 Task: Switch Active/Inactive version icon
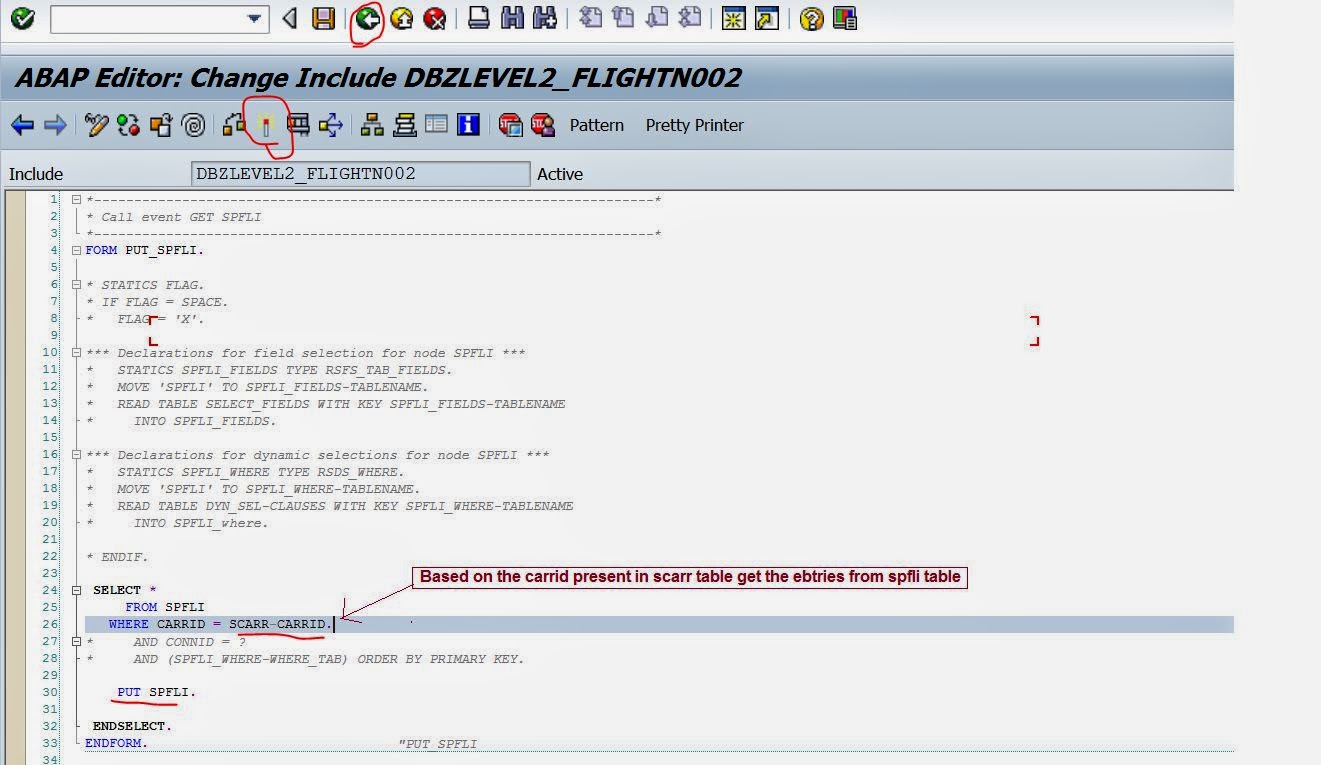[128, 125]
